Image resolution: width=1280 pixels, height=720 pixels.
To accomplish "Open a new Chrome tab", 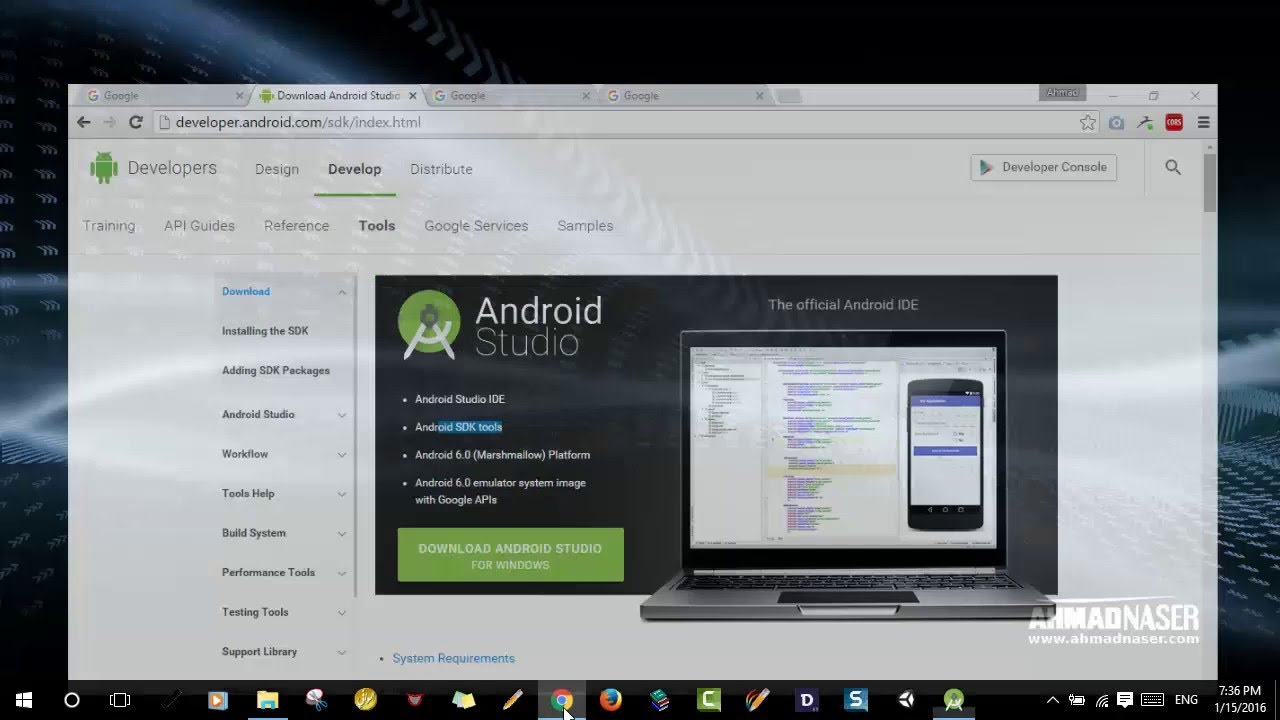I will pyautogui.click(x=789, y=97).
